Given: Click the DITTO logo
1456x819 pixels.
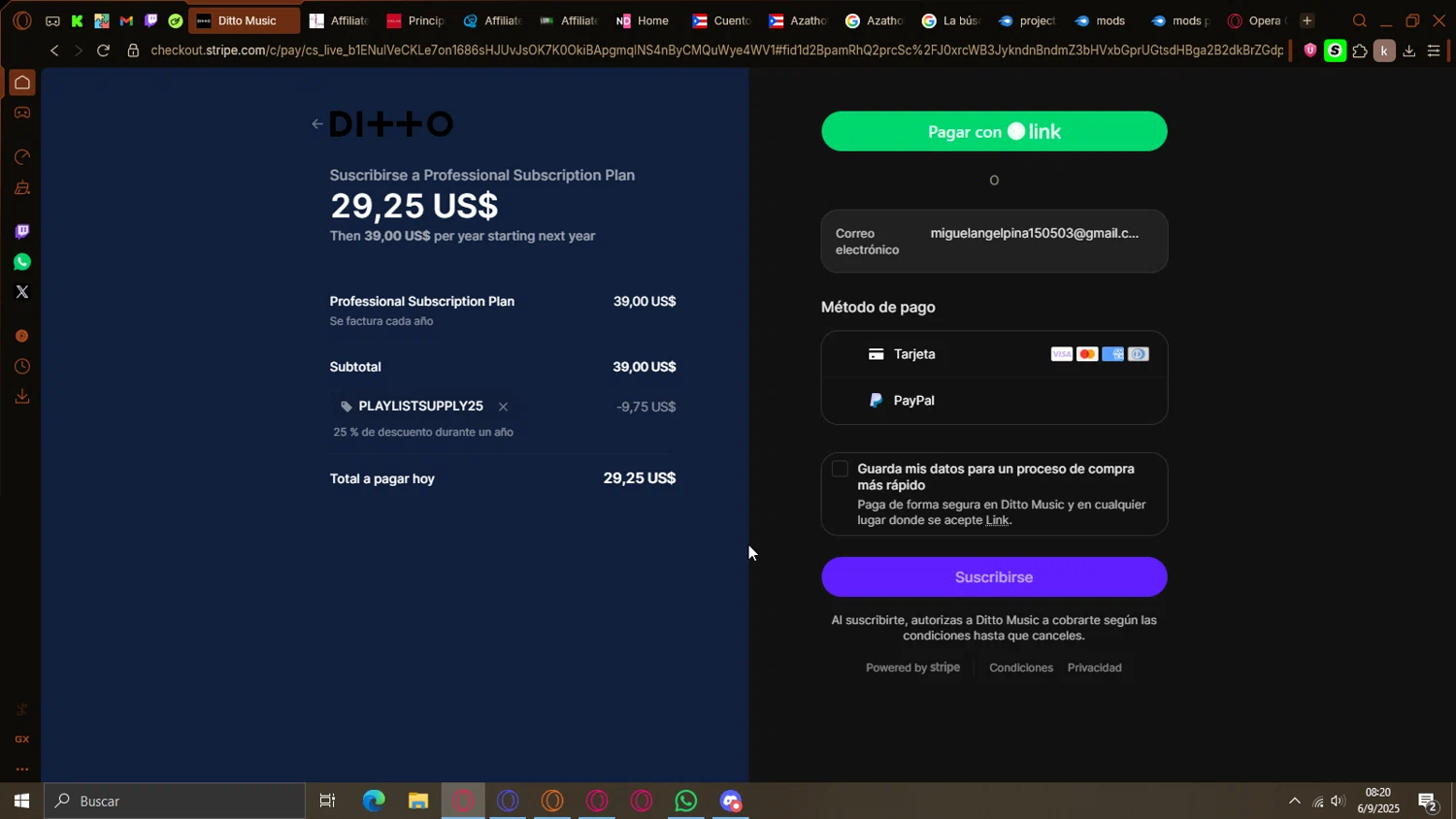Looking at the screenshot, I should [x=392, y=124].
